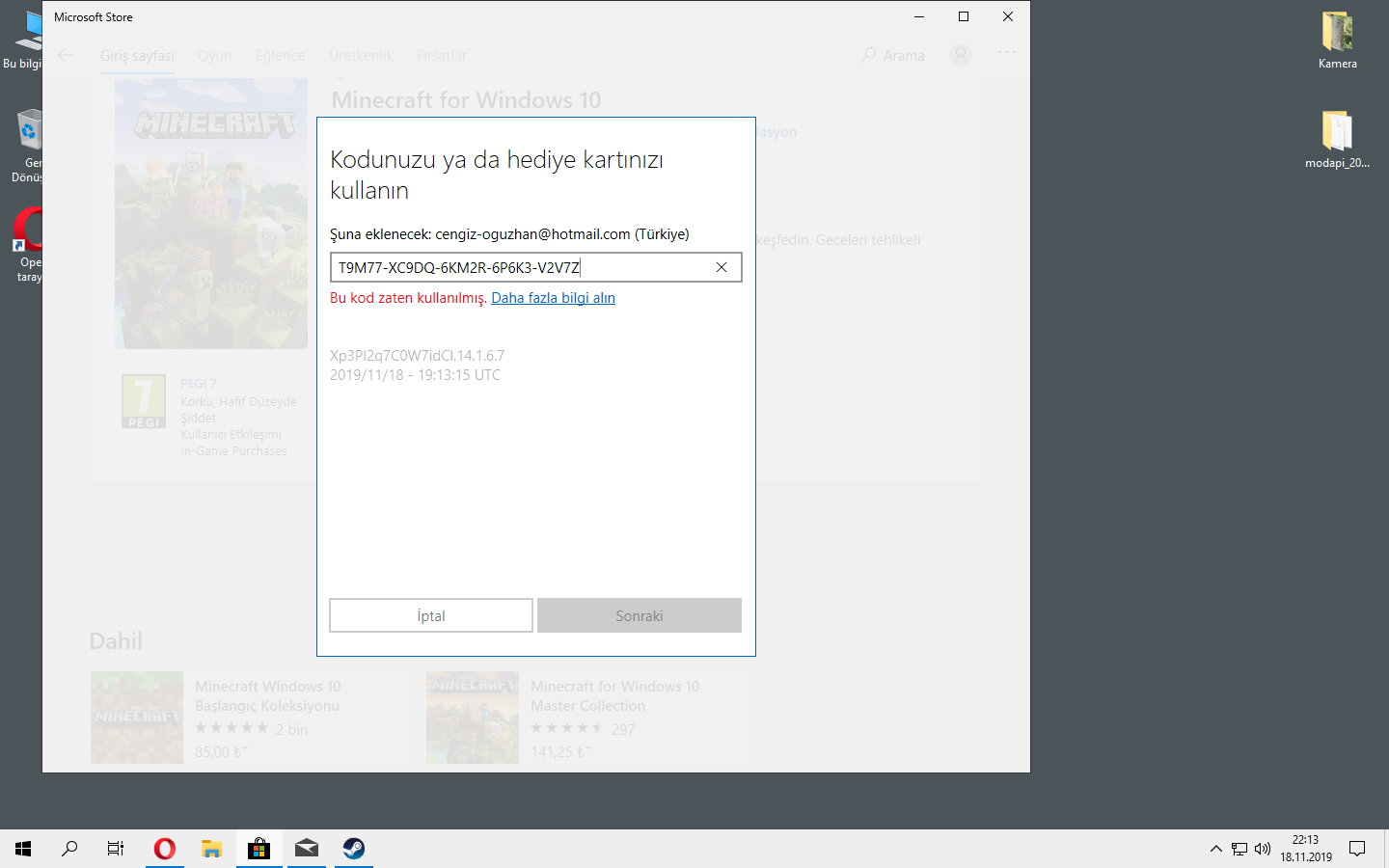Cancel with the İptal button
The image size is (1389, 868).
click(431, 615)
